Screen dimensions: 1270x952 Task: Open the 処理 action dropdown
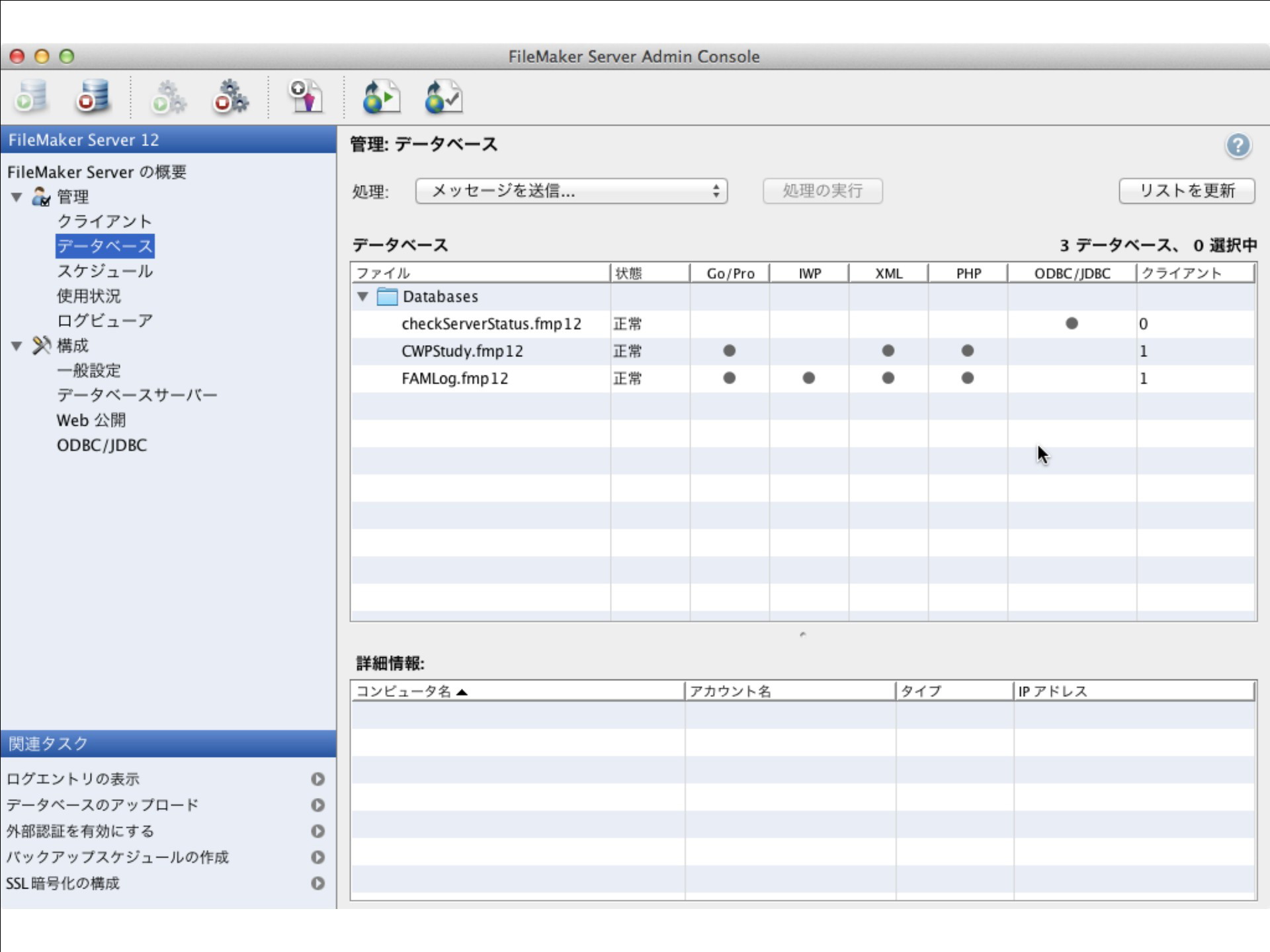pos(571,191)
